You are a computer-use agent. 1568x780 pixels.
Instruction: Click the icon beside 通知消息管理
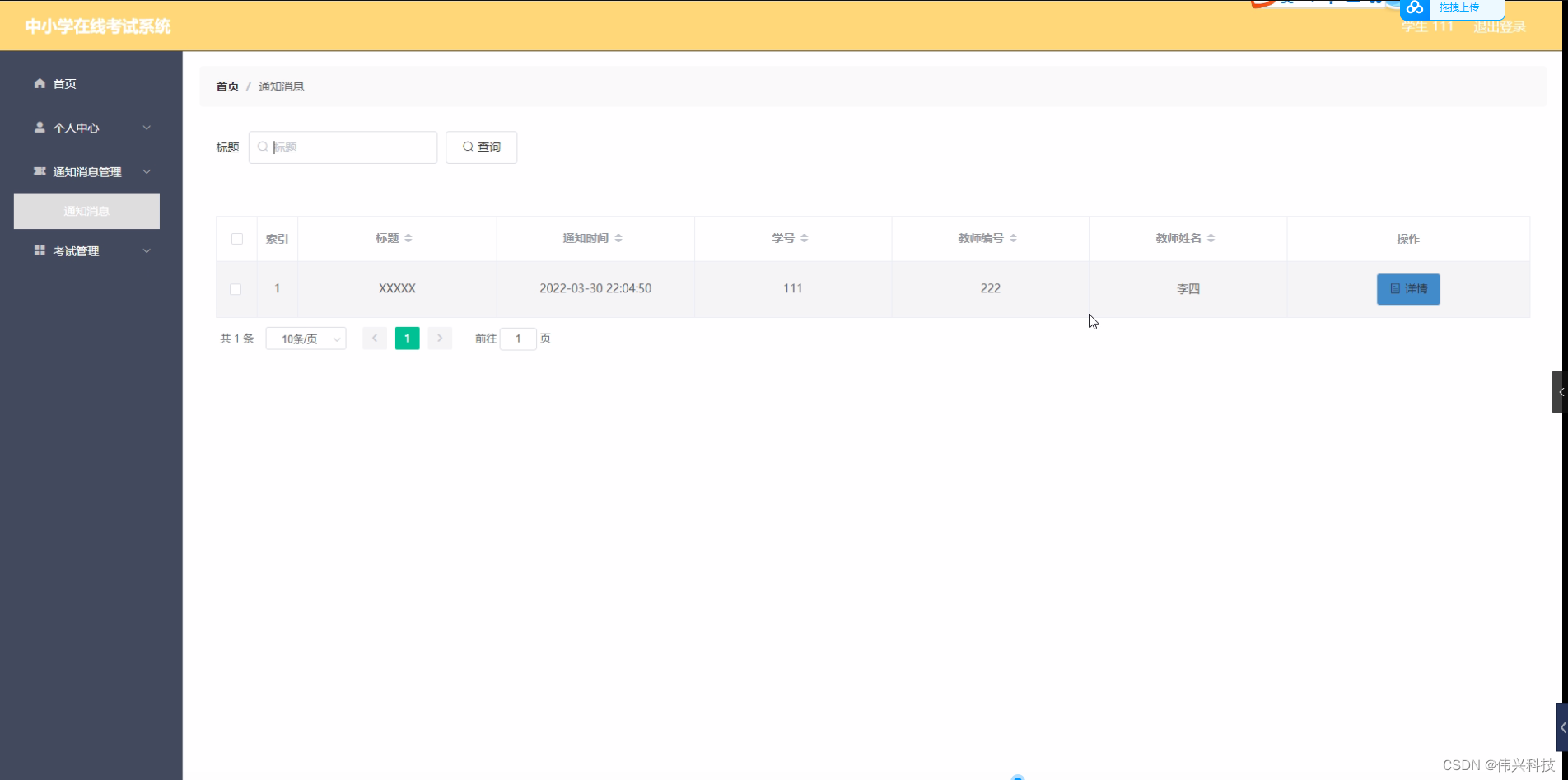point(39,171)
